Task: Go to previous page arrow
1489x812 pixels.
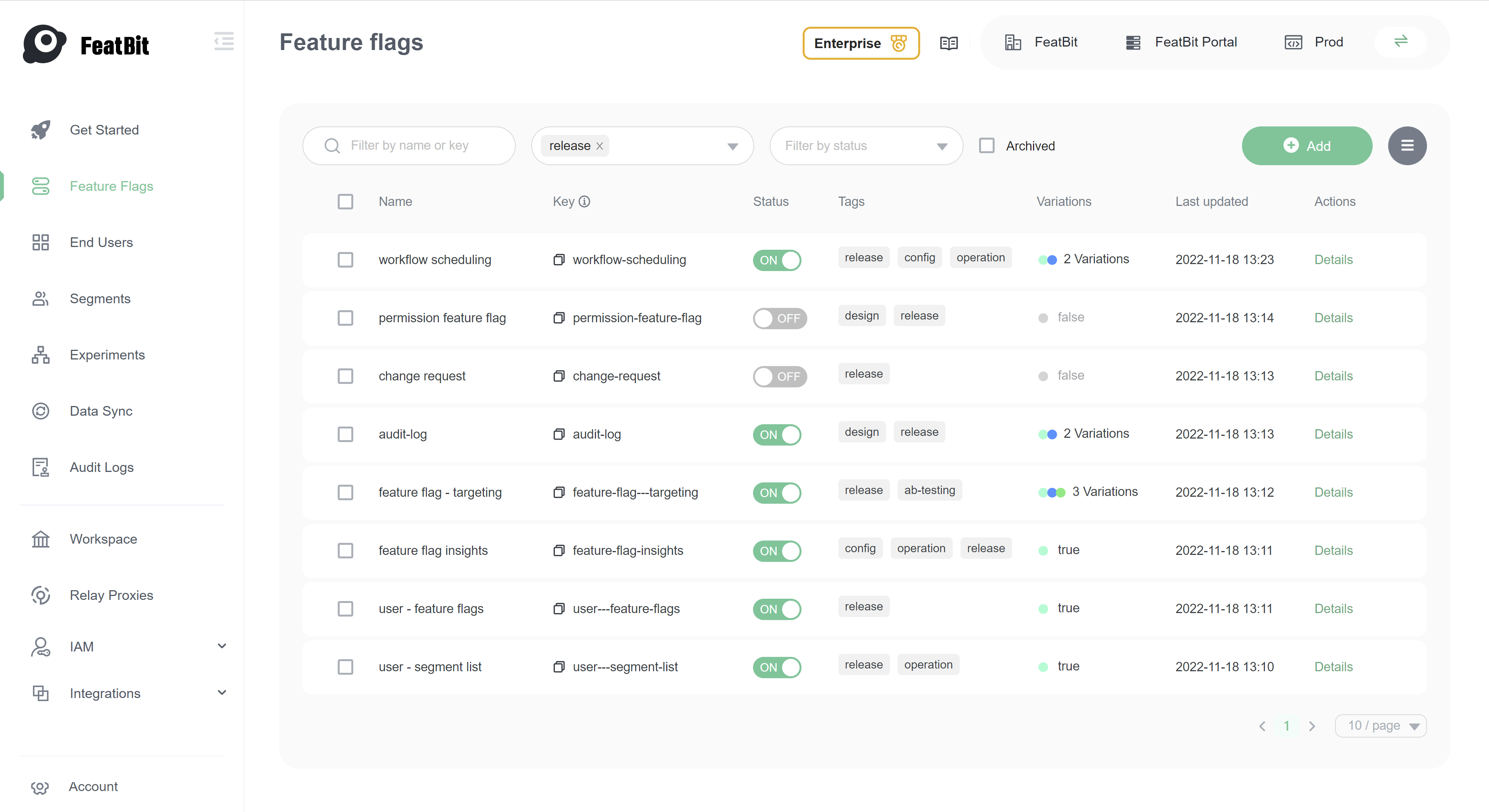Action: pos(1262,726)
